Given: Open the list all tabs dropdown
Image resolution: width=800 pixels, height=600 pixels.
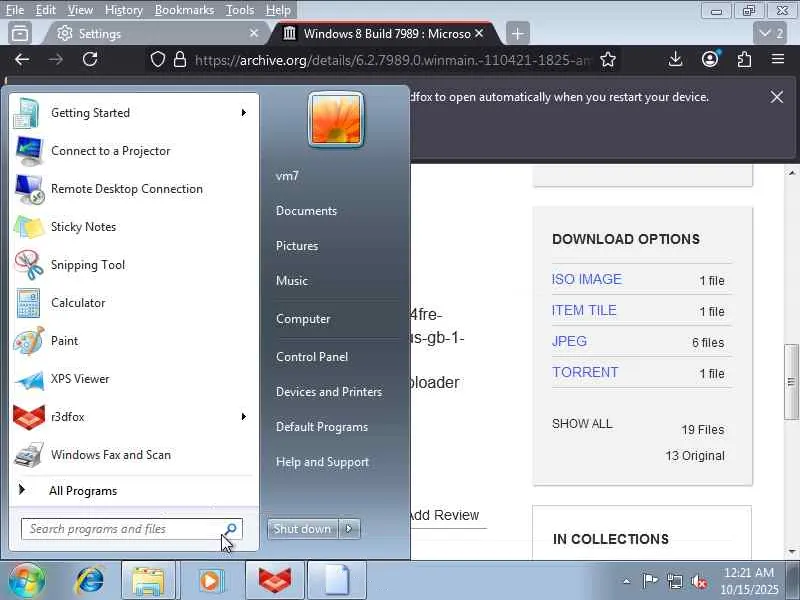Looking at the screenshot, I should [770, 34].
